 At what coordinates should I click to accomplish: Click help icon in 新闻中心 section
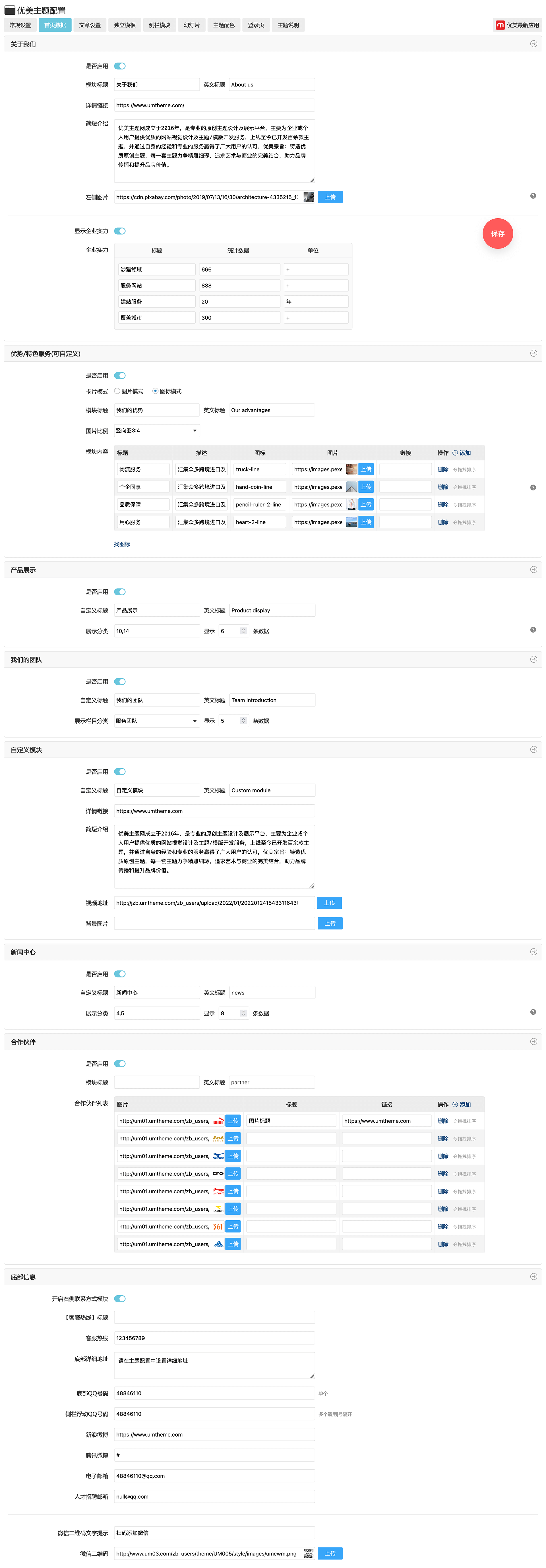point(533,1012)
